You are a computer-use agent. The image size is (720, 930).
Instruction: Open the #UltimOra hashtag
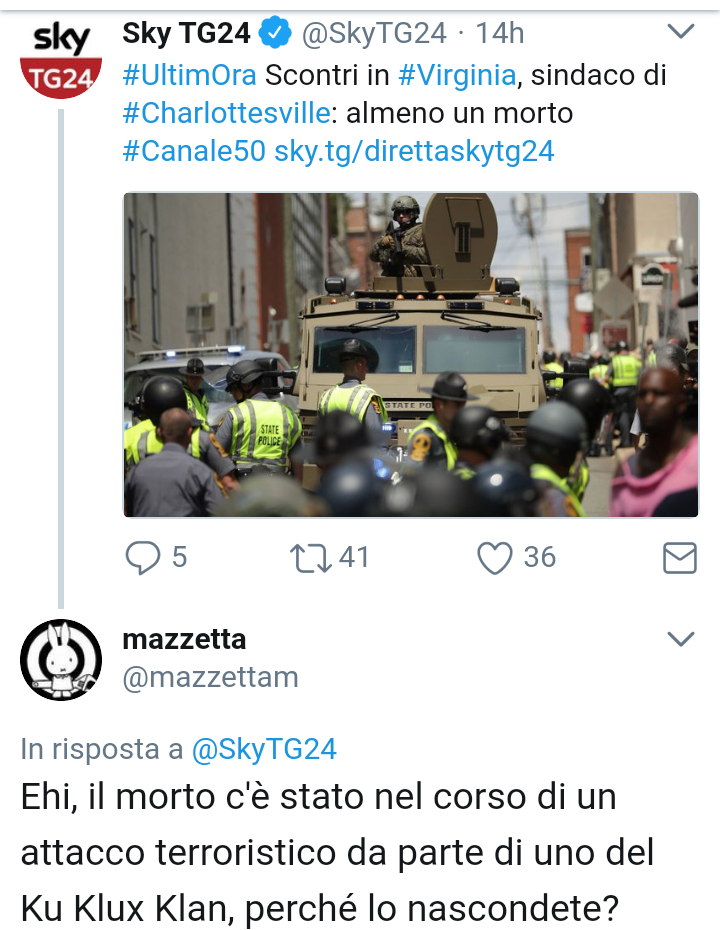pos(189,75)
